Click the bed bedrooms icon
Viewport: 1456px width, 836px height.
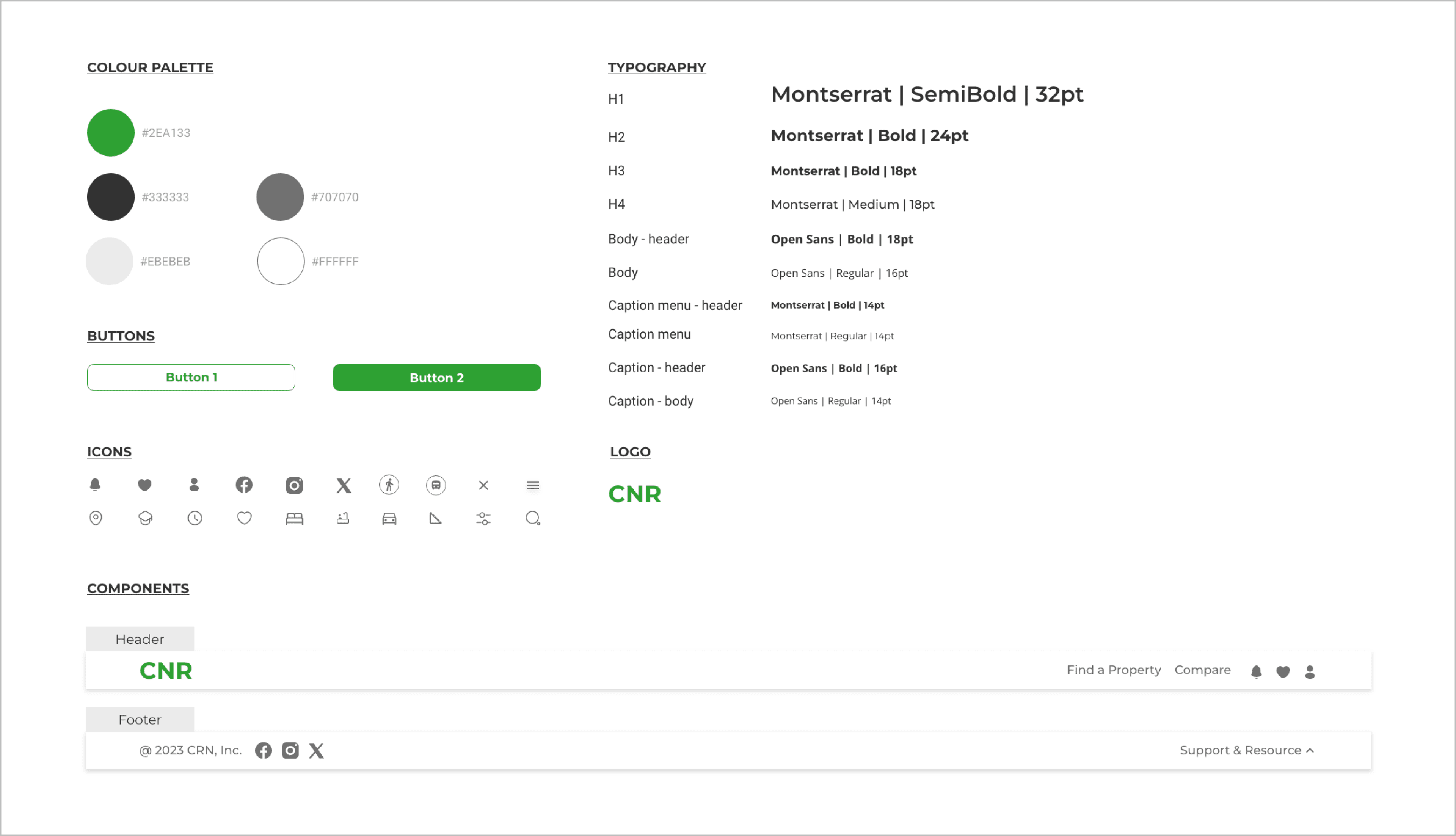tap(295, 519)
